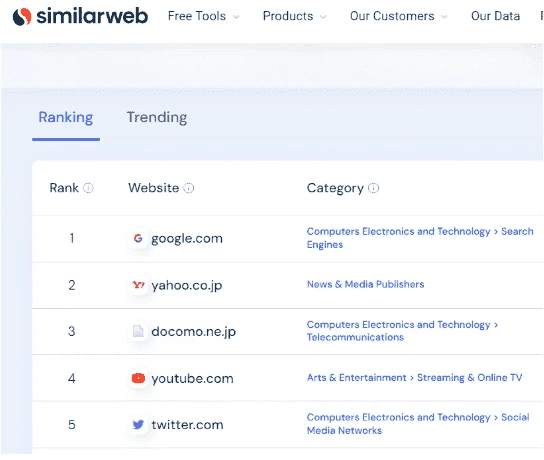The image size is (544, 460).
Task: Expand the Products dropdown menu
Action: (x=295, y=16)
